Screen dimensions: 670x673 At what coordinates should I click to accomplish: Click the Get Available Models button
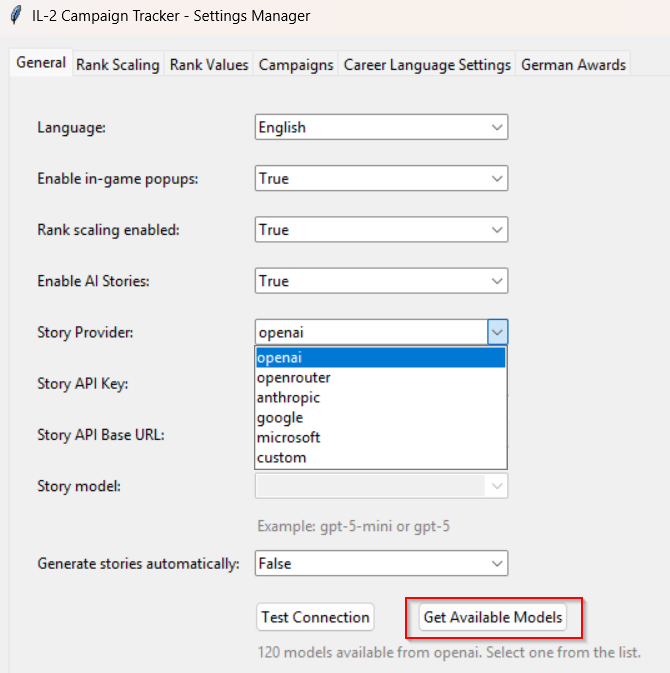(493, 617)
